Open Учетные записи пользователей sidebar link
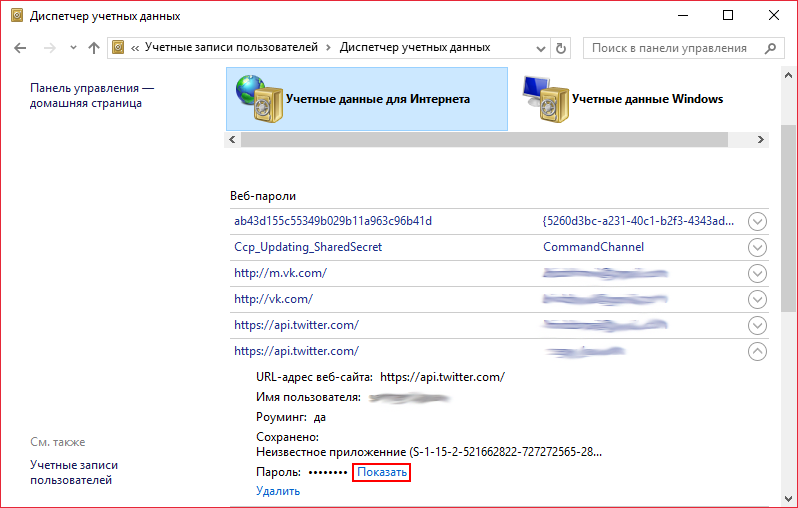This screenshot has width=798, height=508. point(74,472)
